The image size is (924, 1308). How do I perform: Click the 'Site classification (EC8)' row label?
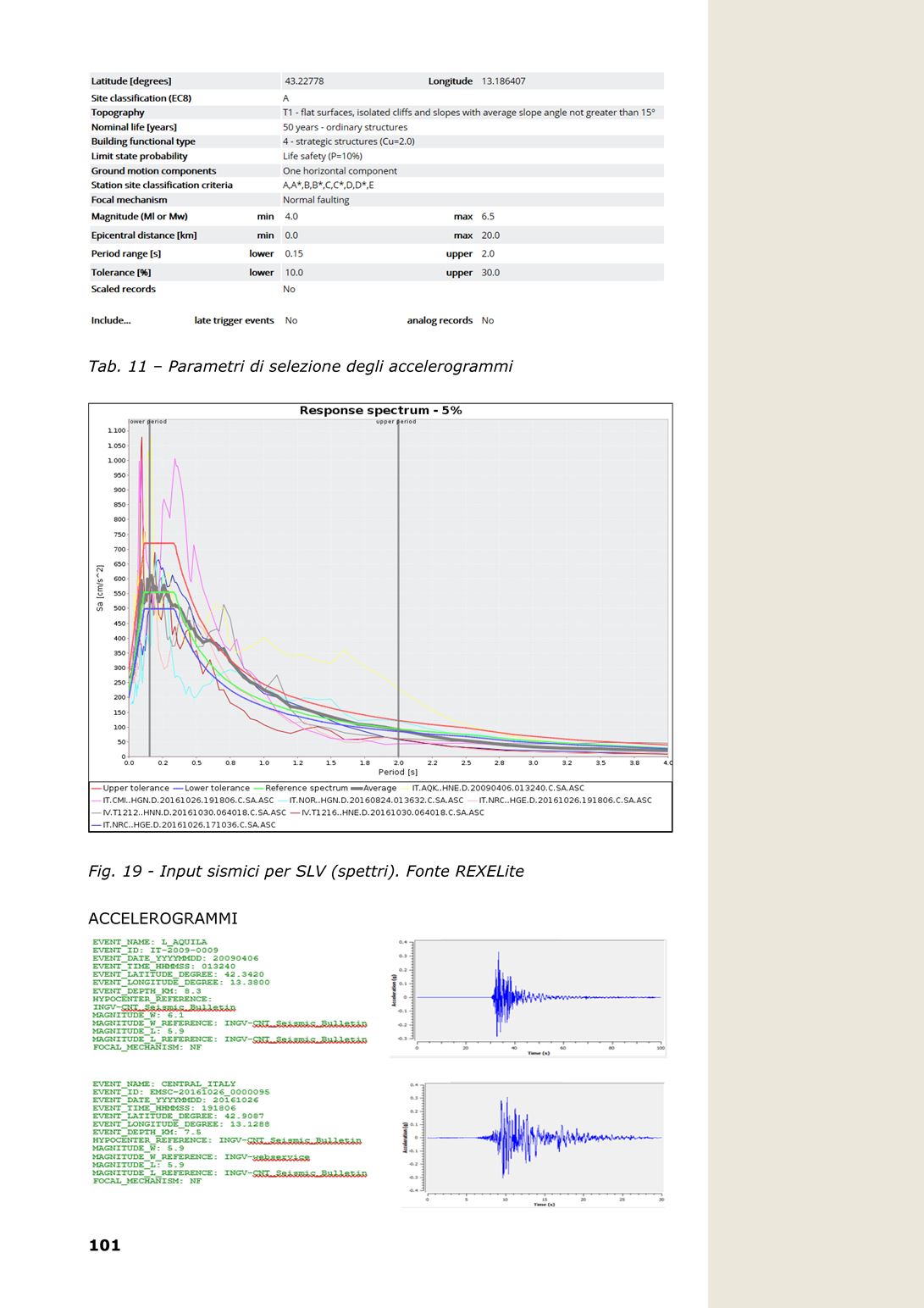141,98
